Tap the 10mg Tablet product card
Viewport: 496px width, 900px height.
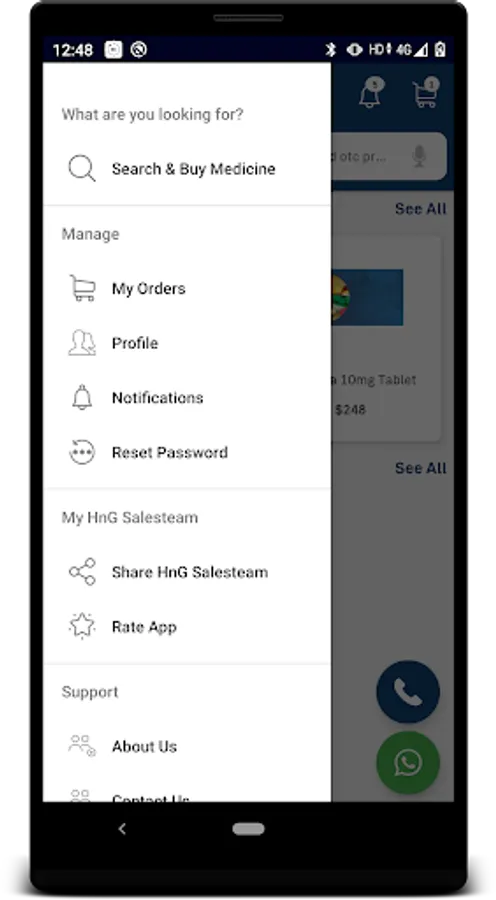[x=386, y=338]
